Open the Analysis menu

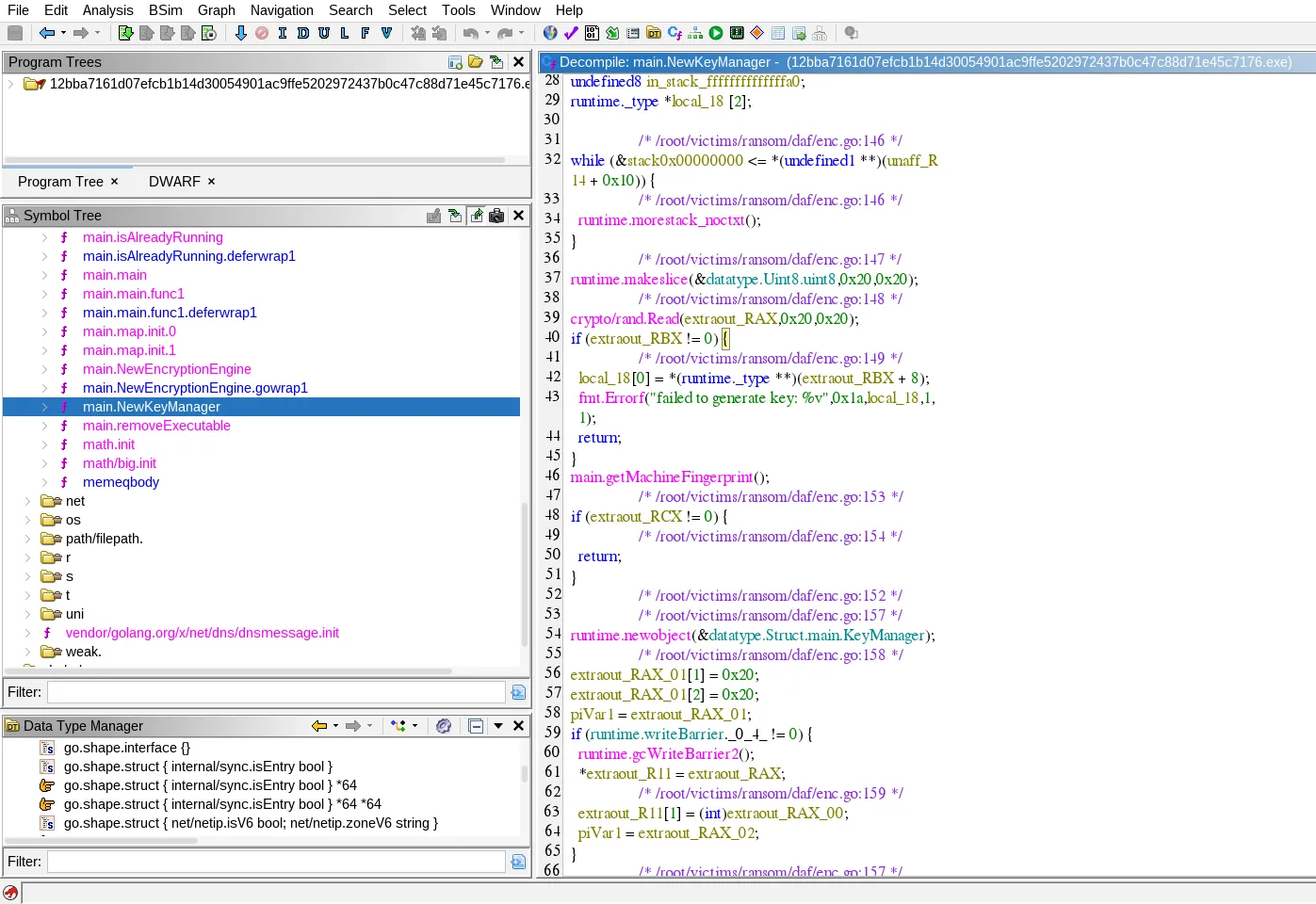(108, 10)
